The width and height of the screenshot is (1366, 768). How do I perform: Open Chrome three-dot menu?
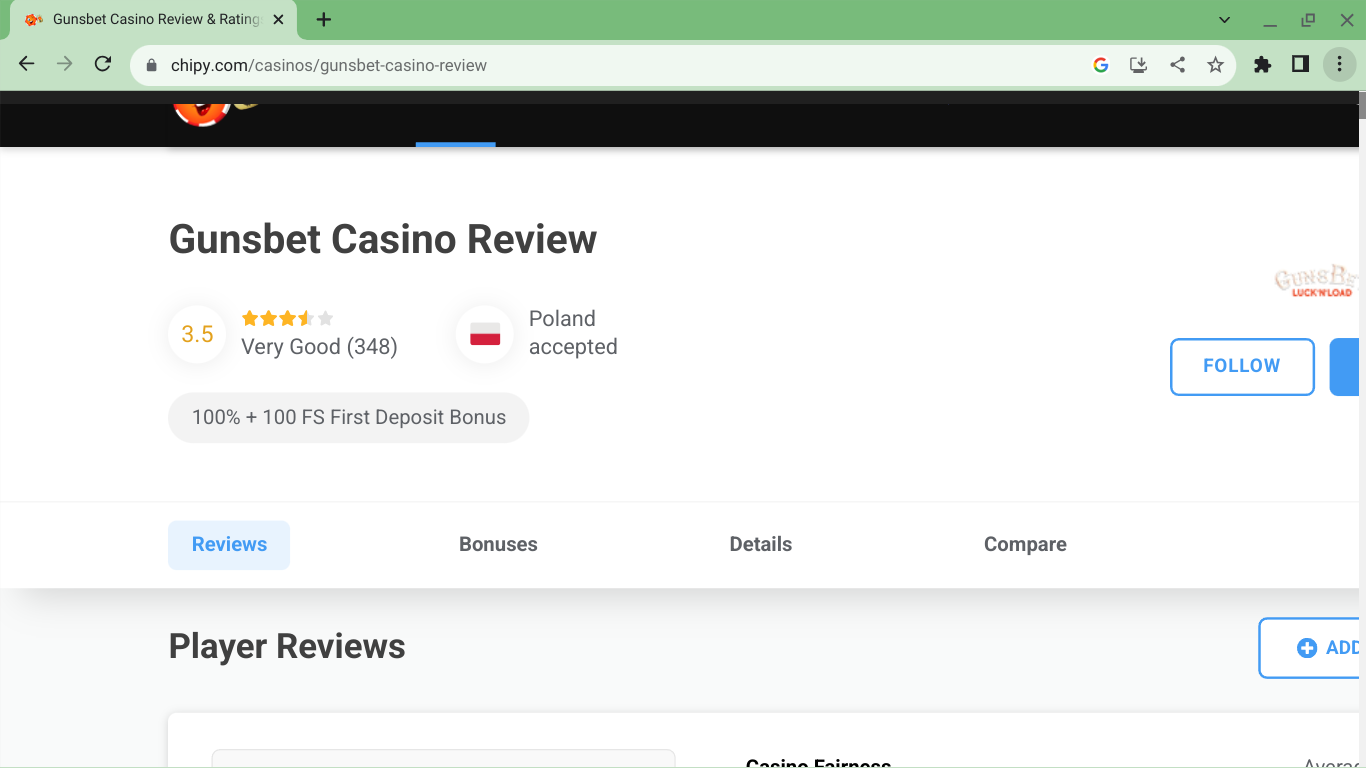pos(1339,64)
